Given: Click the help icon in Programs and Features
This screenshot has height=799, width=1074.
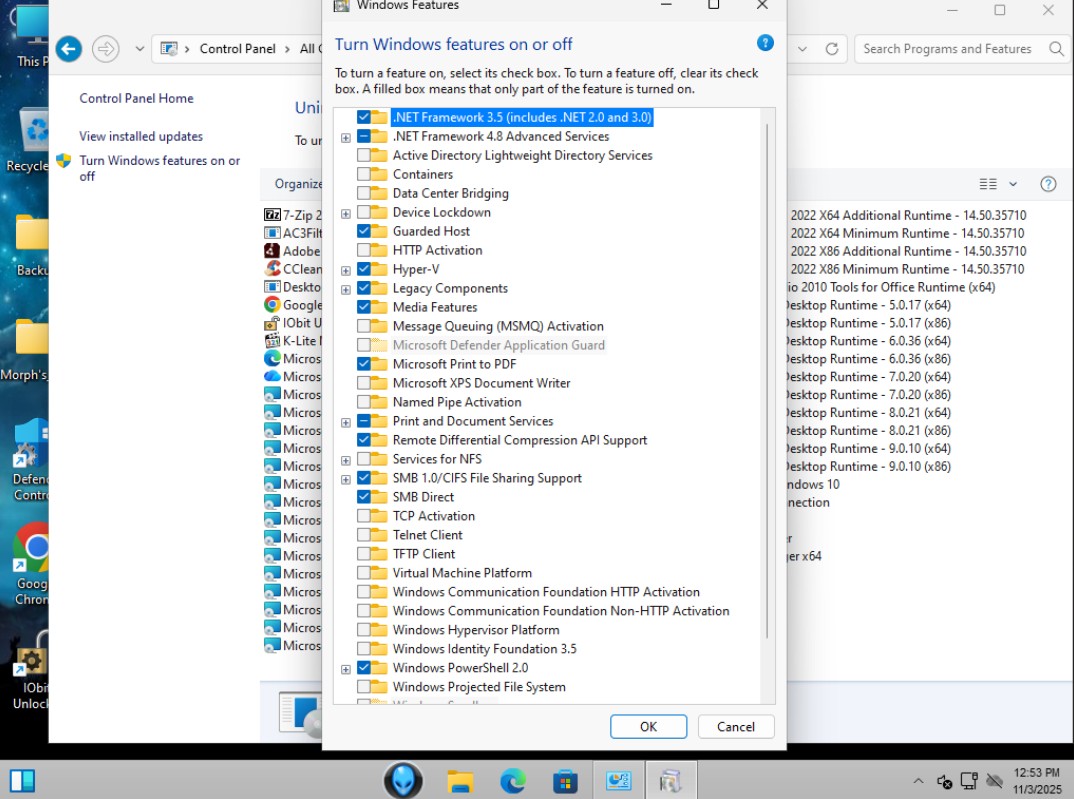Looking at the screenshot, I should (x=1047, y=183).
